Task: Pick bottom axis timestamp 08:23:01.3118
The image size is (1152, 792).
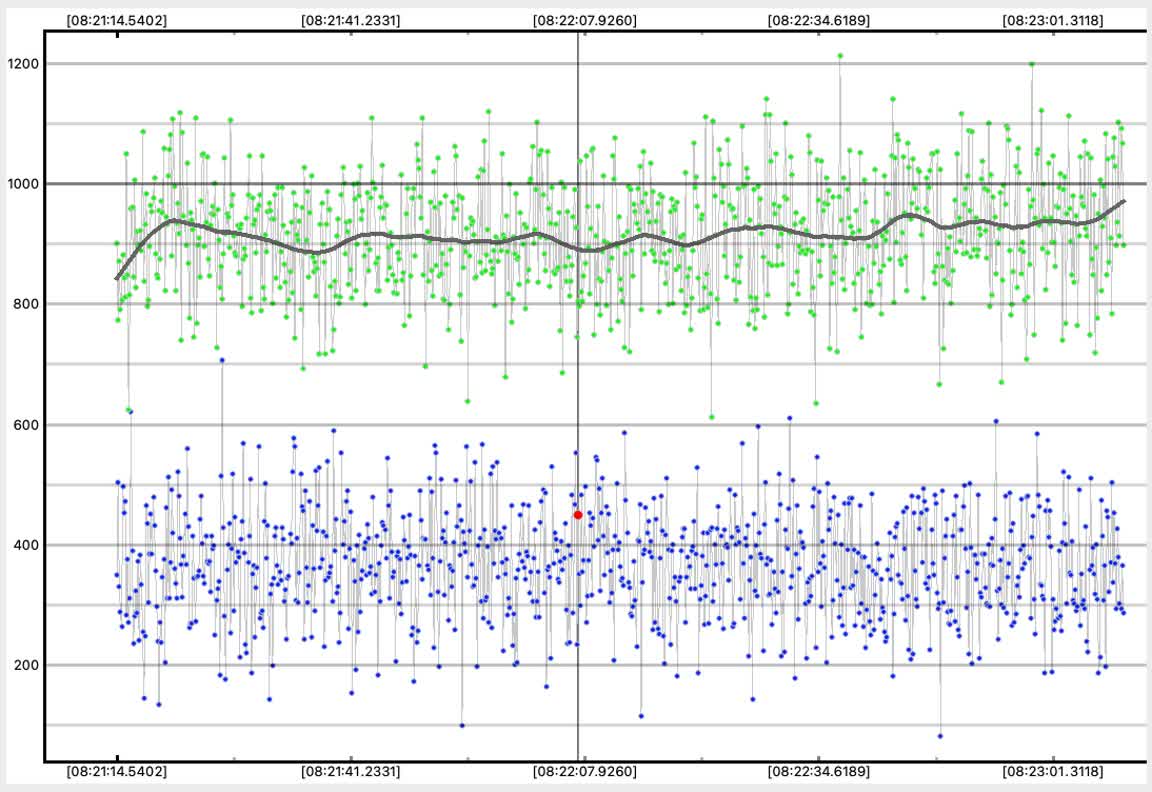Action: 1053,772
